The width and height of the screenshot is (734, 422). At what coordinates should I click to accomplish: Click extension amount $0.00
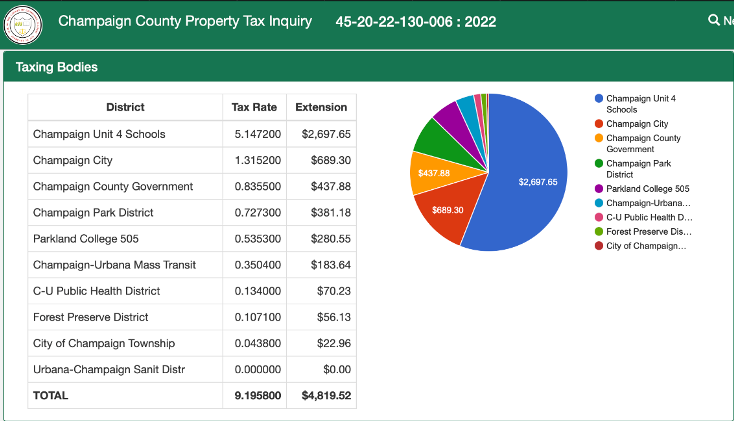337,370
